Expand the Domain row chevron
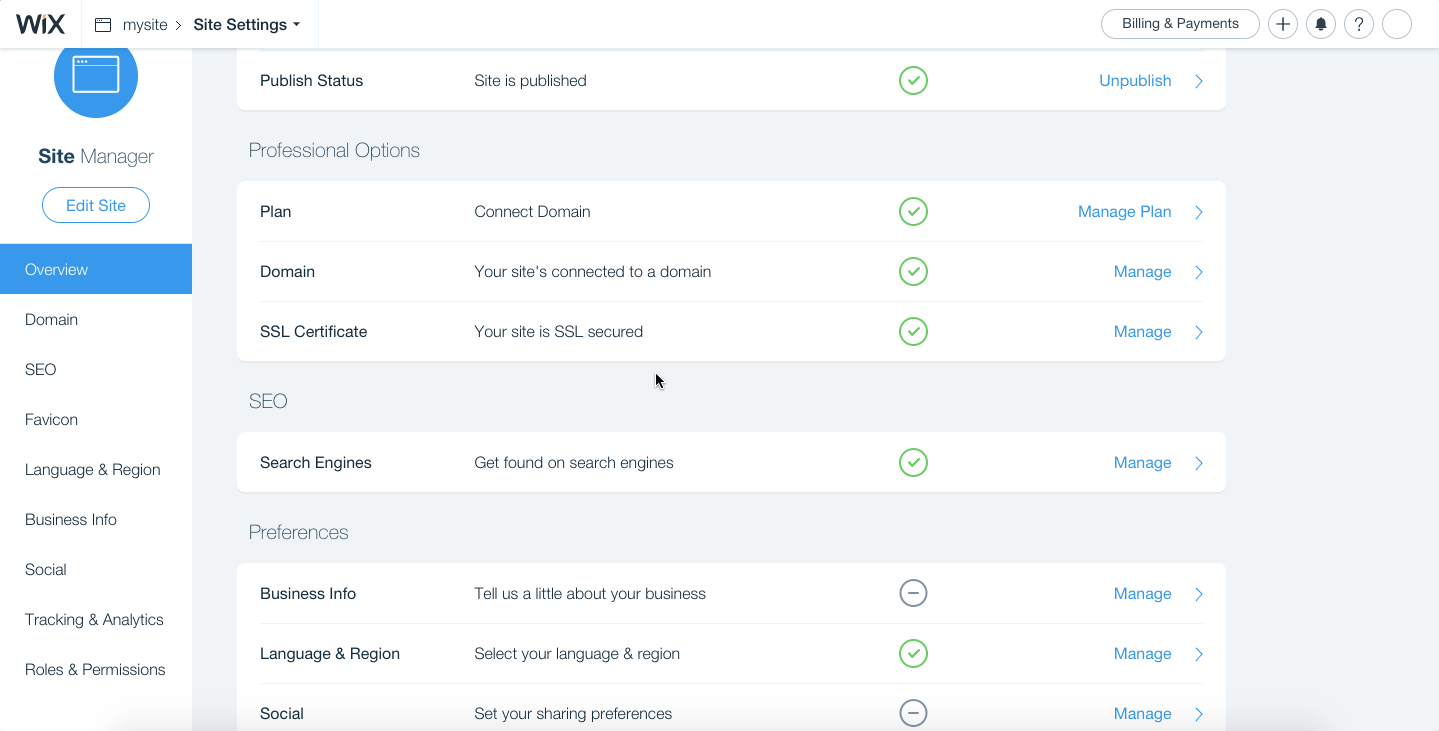Image resolution: width=1439 pixels, height=731 pixels. (1198, 271)
